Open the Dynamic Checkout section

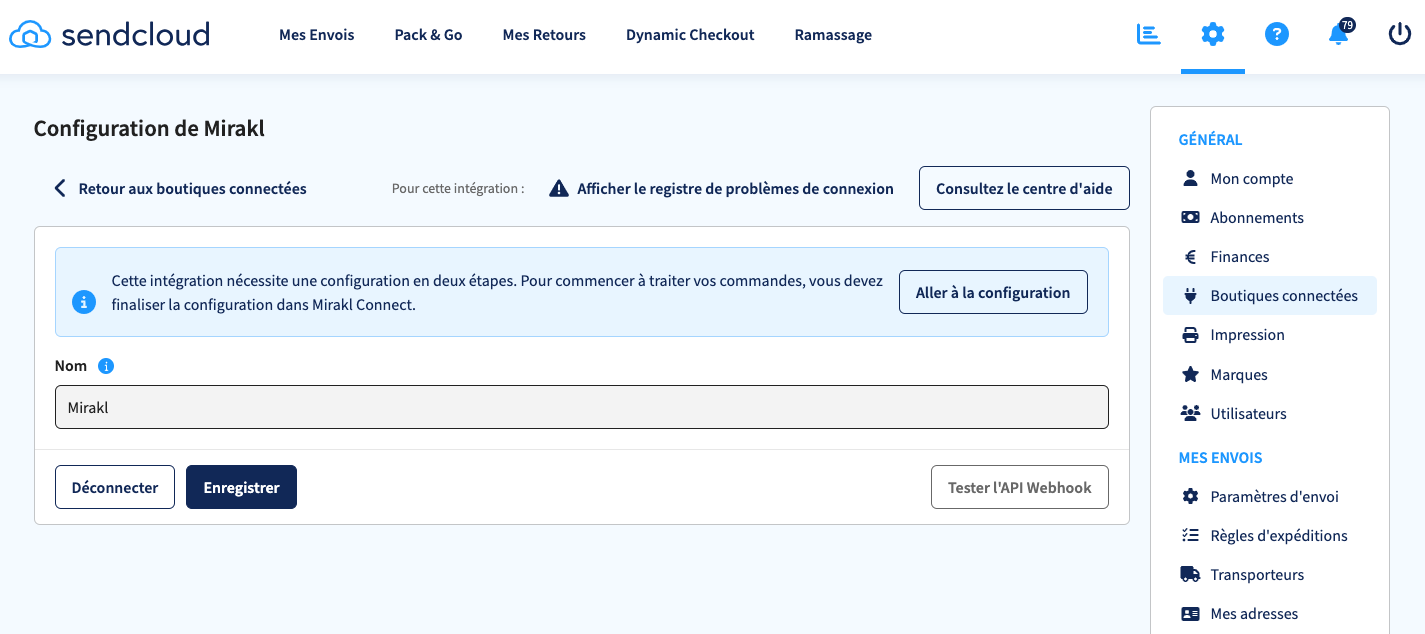(689, 34)
